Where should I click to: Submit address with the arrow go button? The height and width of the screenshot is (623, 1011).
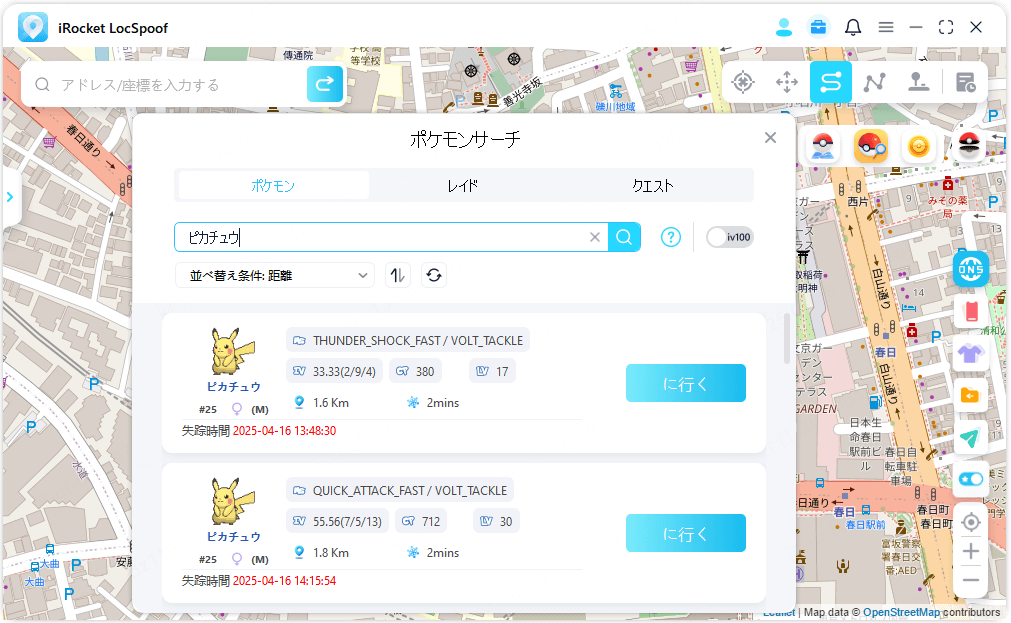point(325,83)
